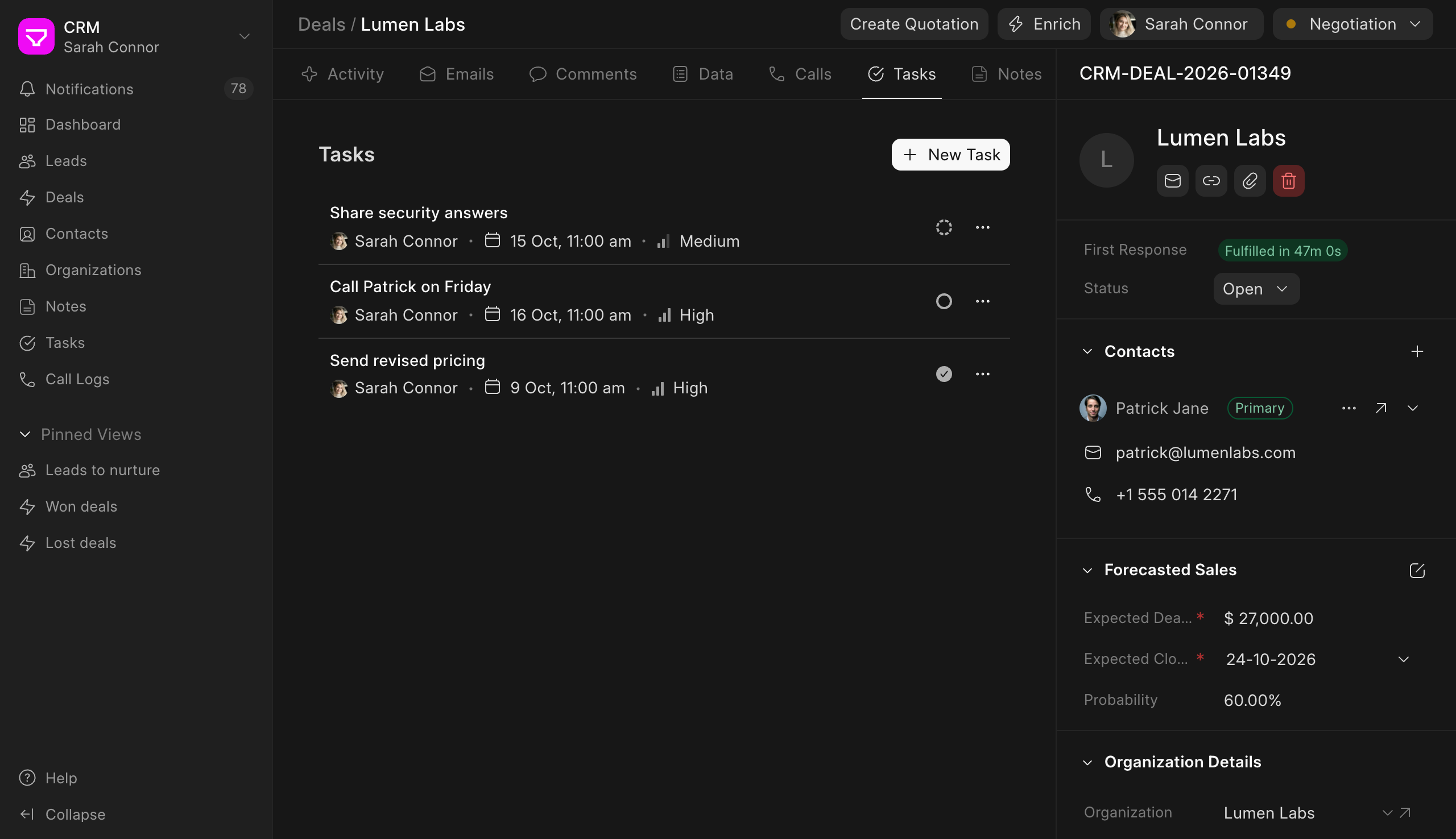Go to Leads in the sidebar
Viewport: 1456px width, 839px height.
[x=136, y=161]
